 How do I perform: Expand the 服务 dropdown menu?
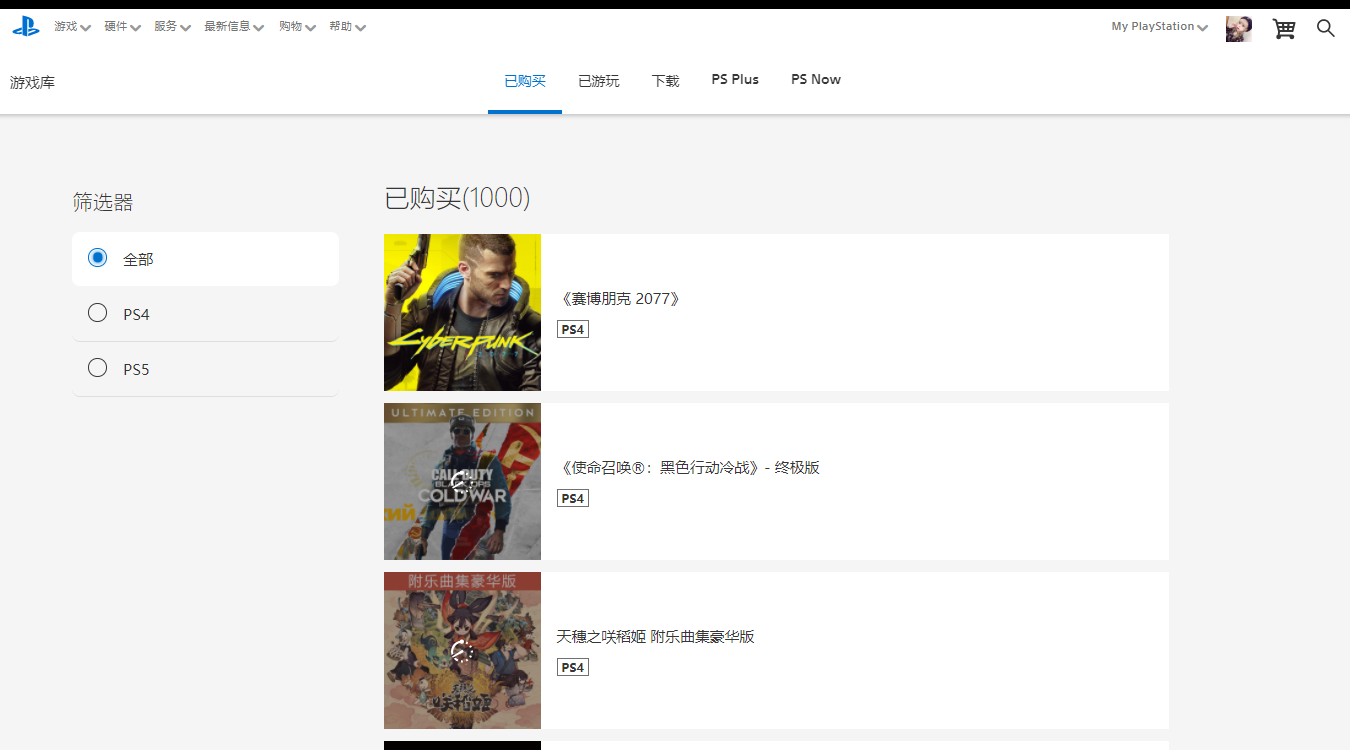tap(172, 27)
